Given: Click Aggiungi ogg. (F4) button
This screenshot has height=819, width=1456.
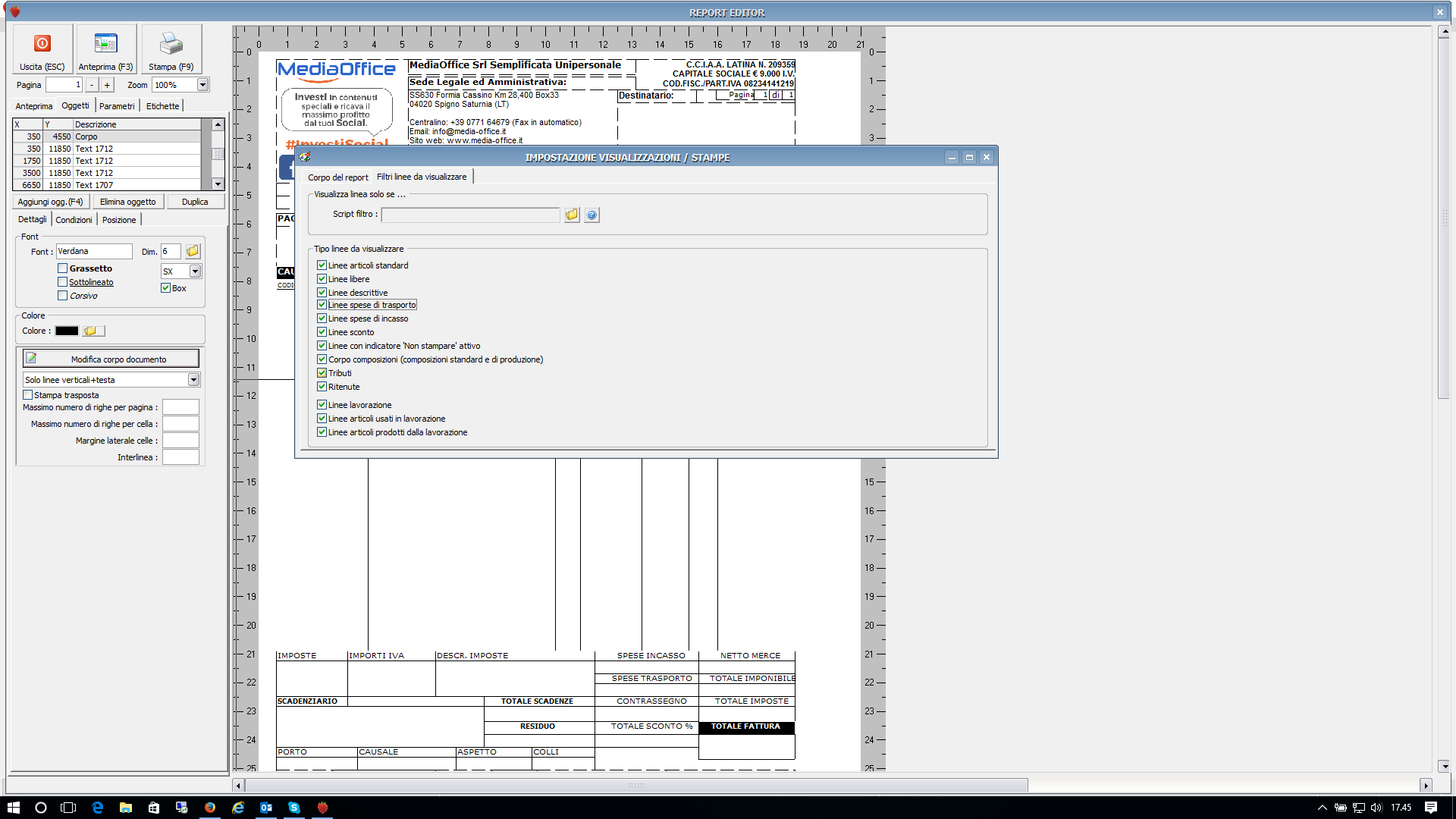Looking at the screenshot, I should pyautogui.click(x=51, y=202).
